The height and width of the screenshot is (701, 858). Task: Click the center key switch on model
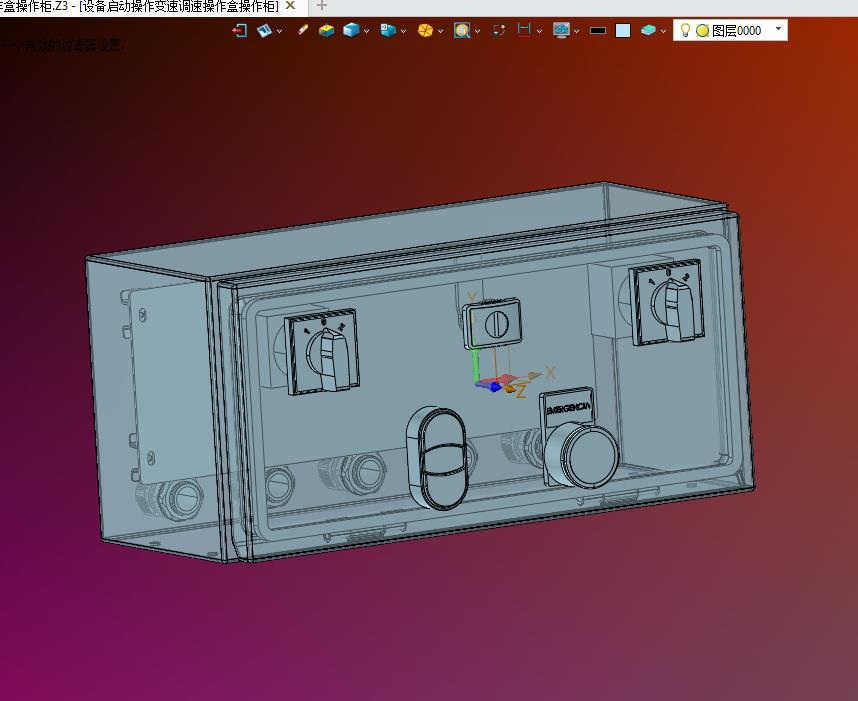pos(493,323)
